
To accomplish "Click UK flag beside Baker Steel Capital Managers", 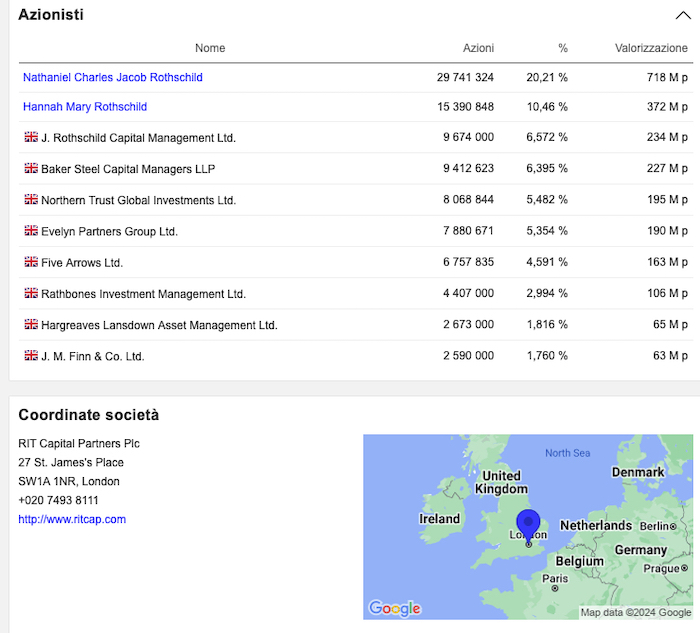I will coord(31,168).
